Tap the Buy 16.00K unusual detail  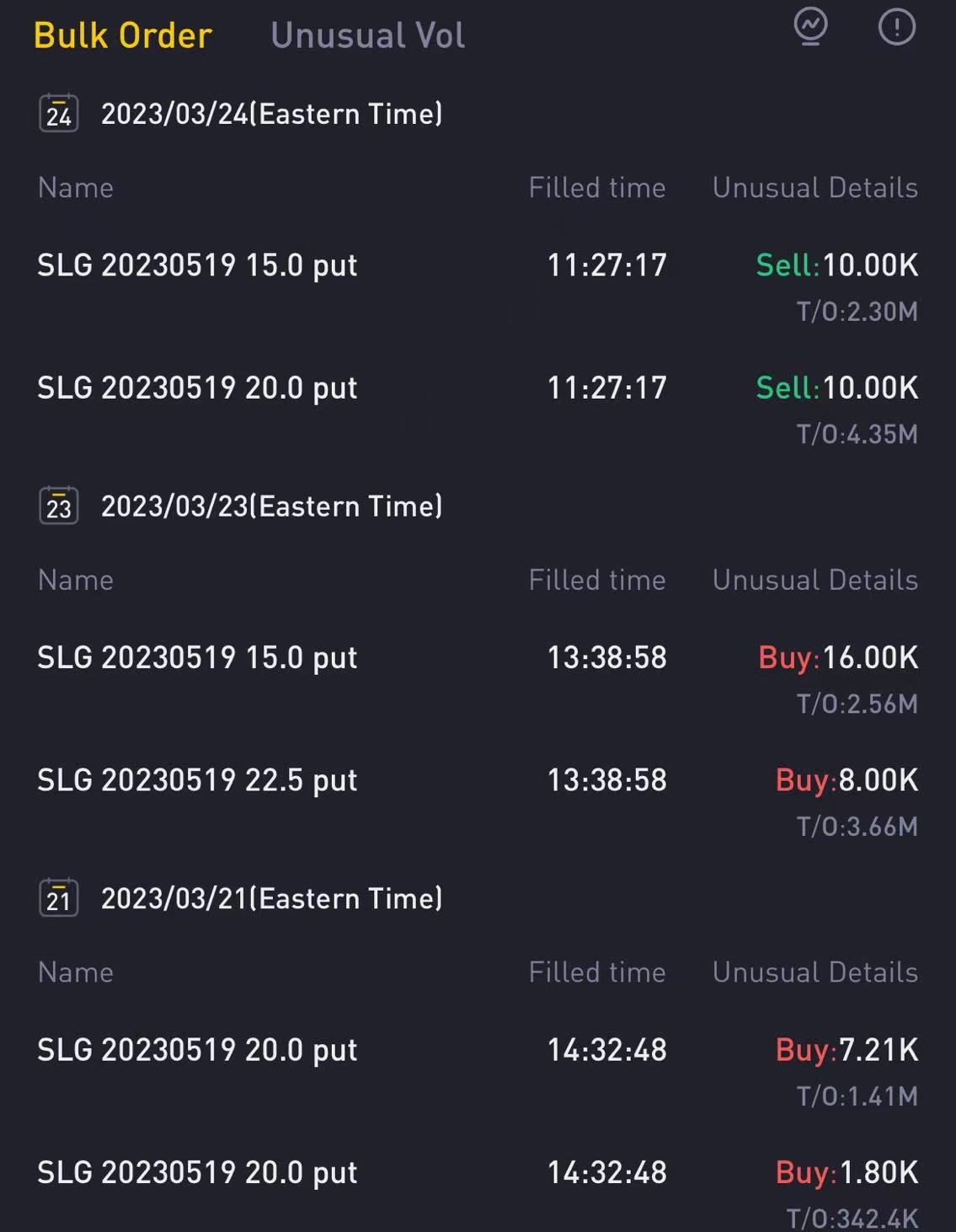tap(837, 658)
